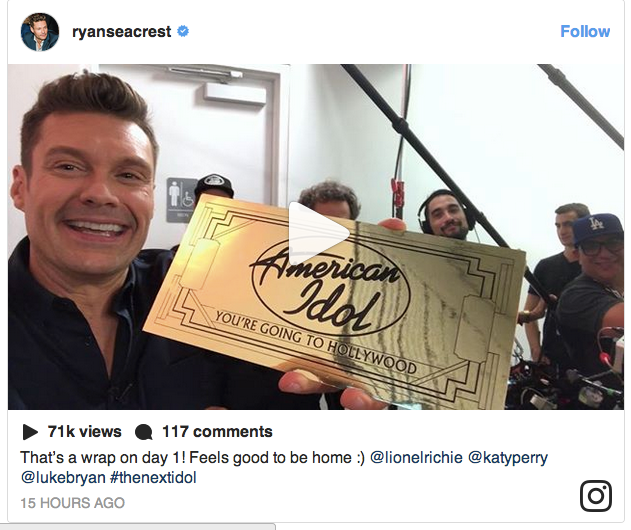Click the restroom sign in the video frame
The image size is (631, 530).
click(x=181, y=200)
